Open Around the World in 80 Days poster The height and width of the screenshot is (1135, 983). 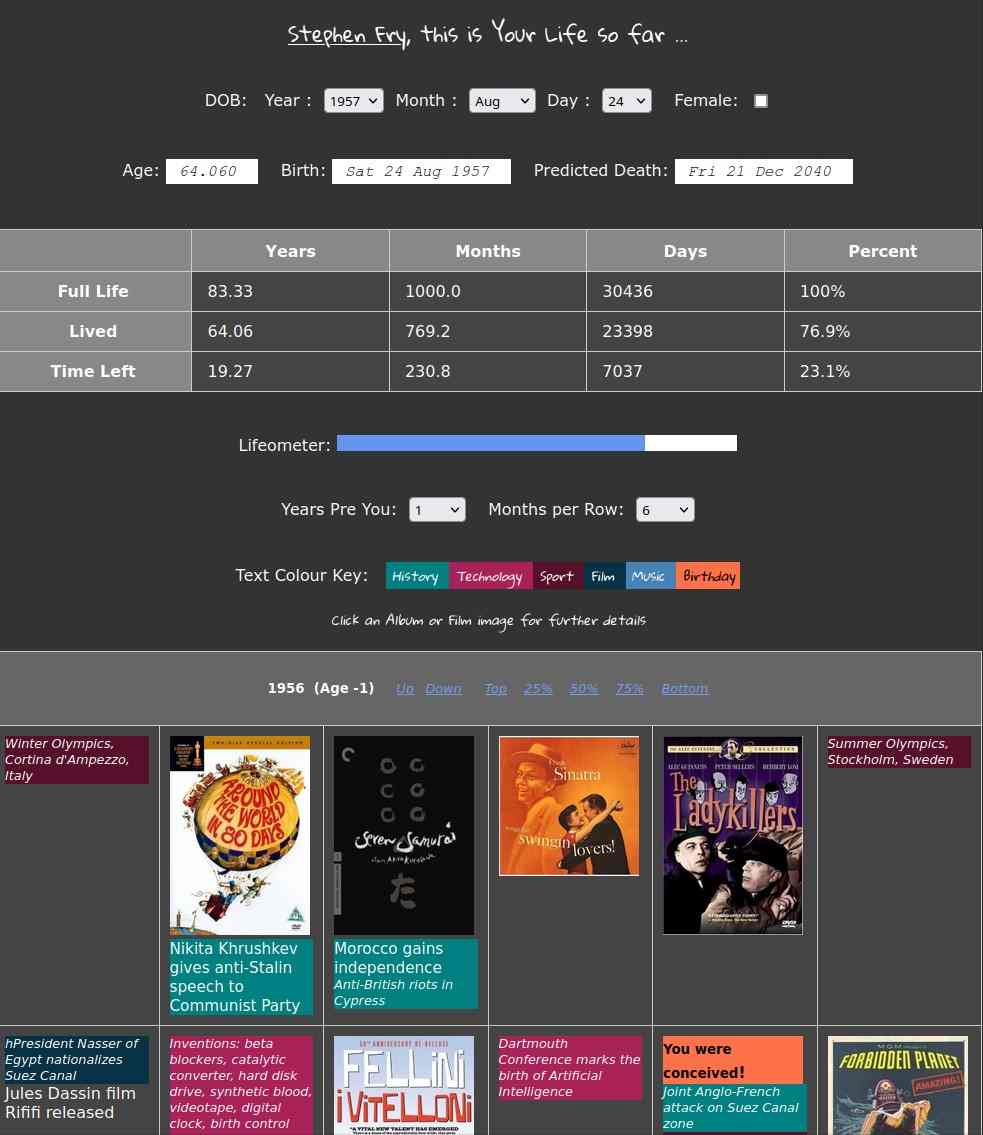pyautogui.click(x=240, y=835)
